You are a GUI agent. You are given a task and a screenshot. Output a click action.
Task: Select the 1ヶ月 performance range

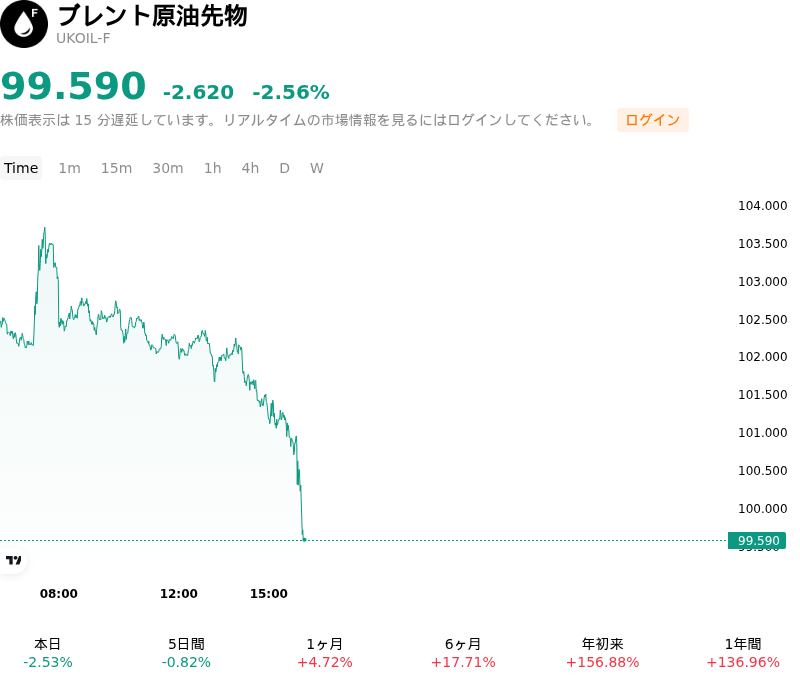(x=325, y=653)
